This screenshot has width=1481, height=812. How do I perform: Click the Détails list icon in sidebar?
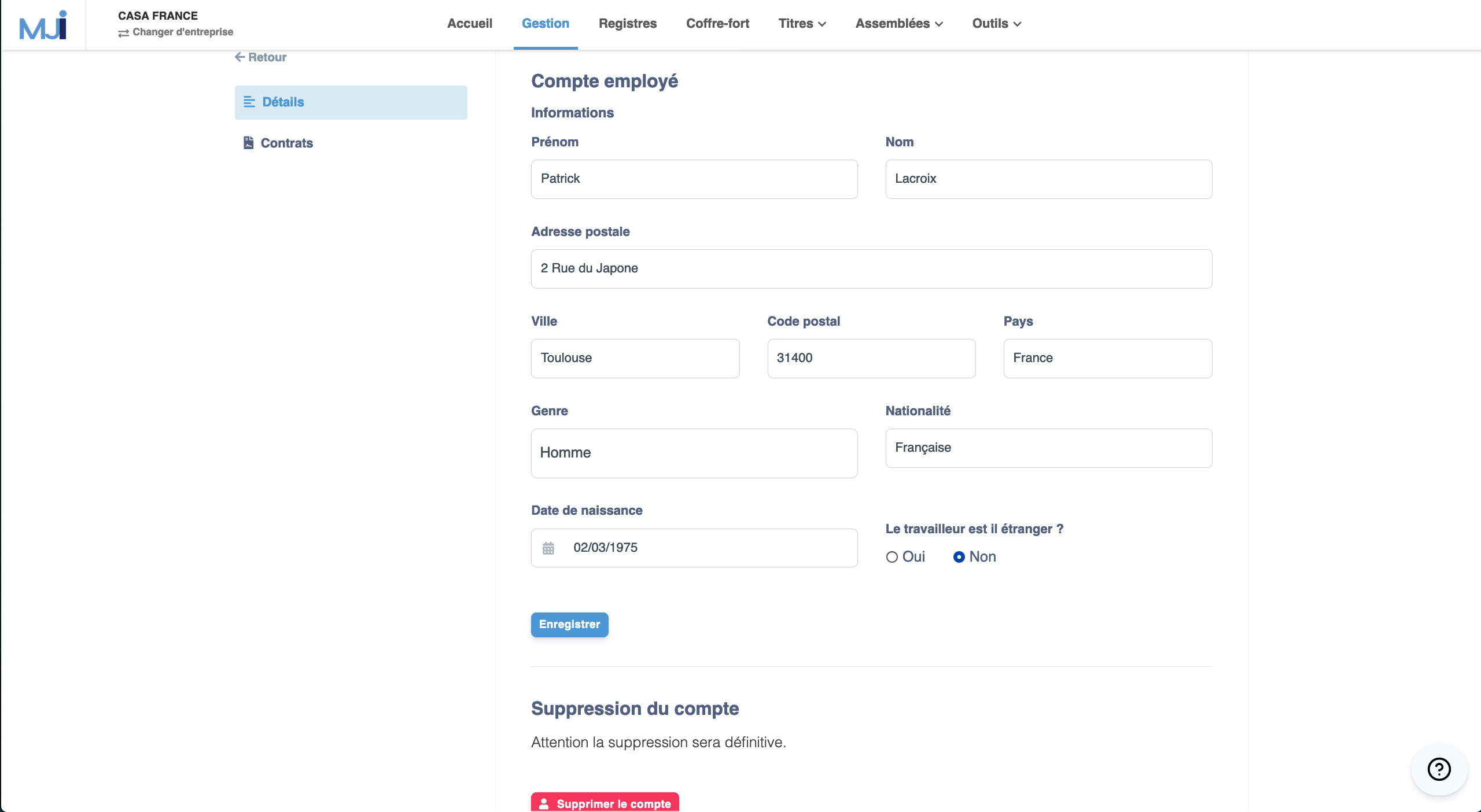coord(249,102)
